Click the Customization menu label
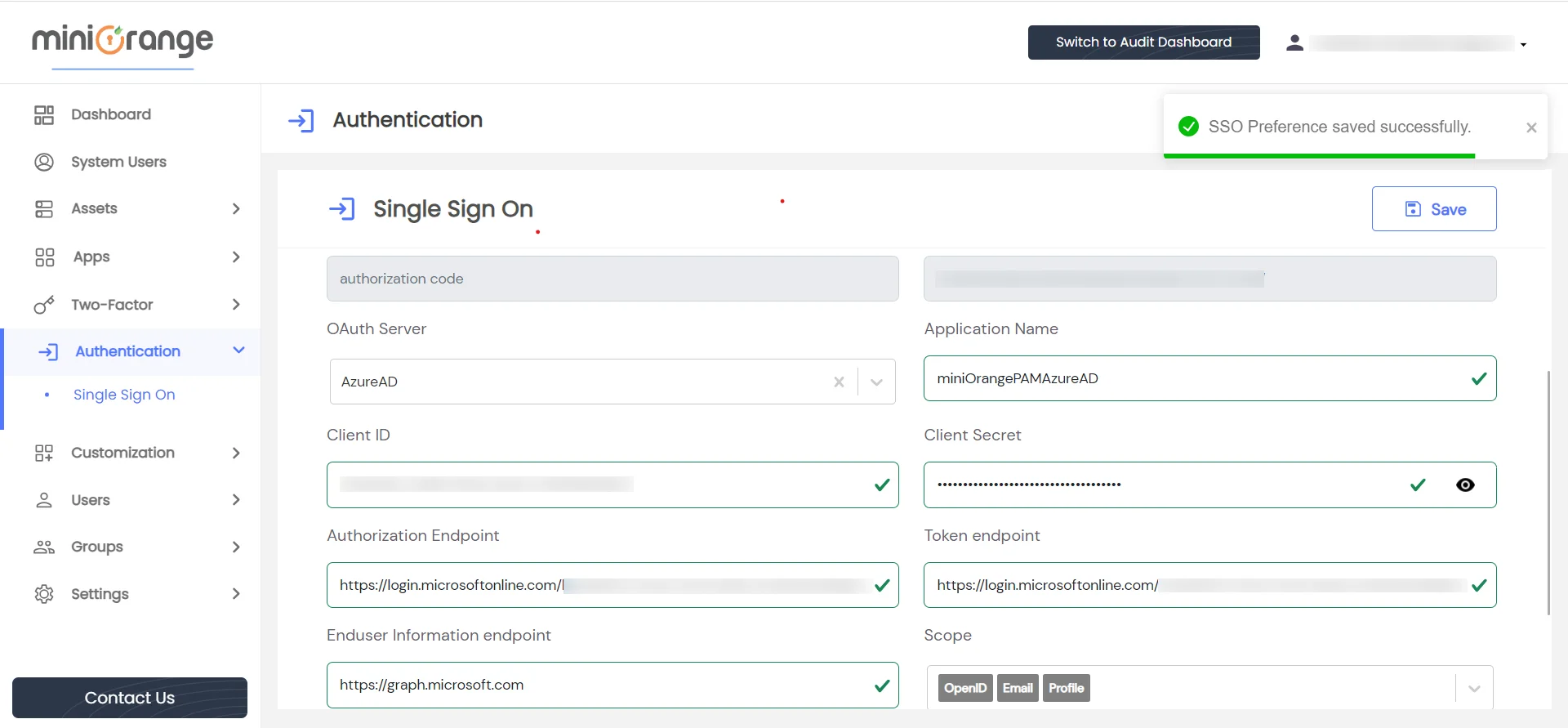The height and width of the screenshot is (728, 1568). point(122,453)
